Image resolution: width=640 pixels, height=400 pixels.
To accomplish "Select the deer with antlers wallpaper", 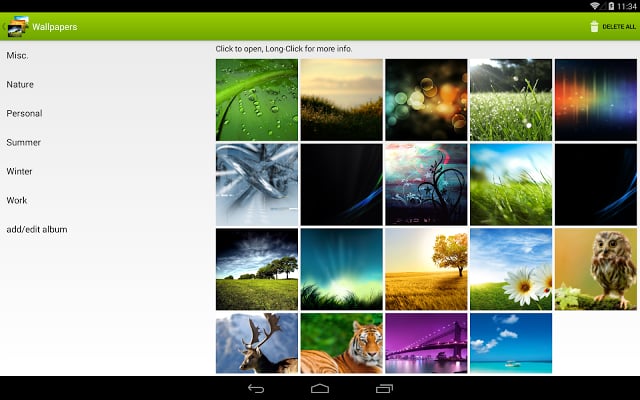I will coord(256,343).
